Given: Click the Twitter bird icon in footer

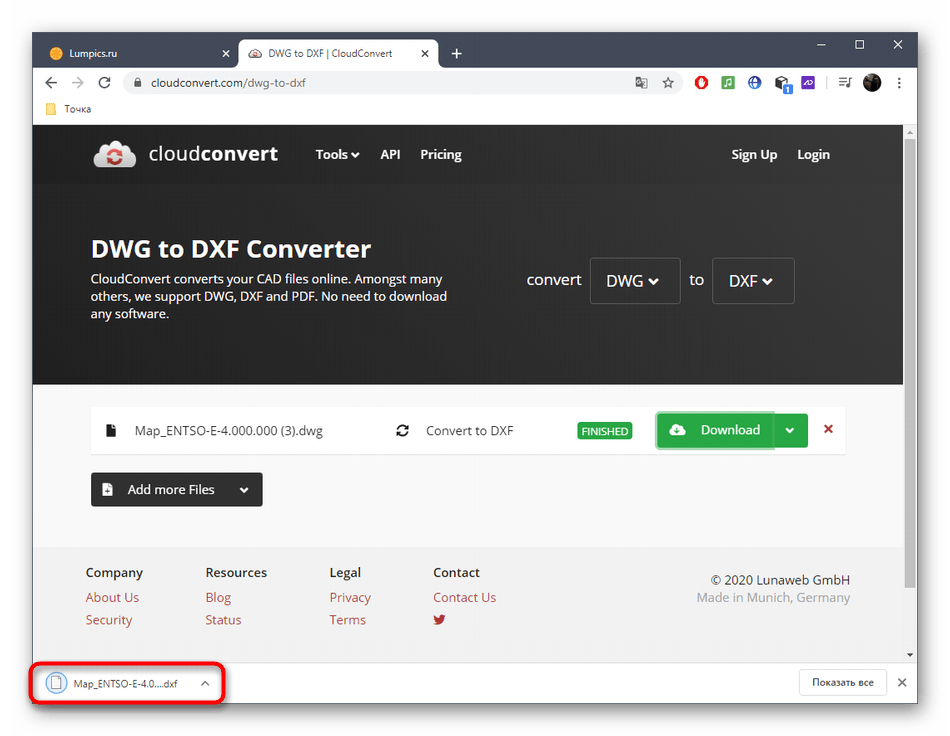Looking at the screenshot, I should pyautogui.click(x=439, y=620).
